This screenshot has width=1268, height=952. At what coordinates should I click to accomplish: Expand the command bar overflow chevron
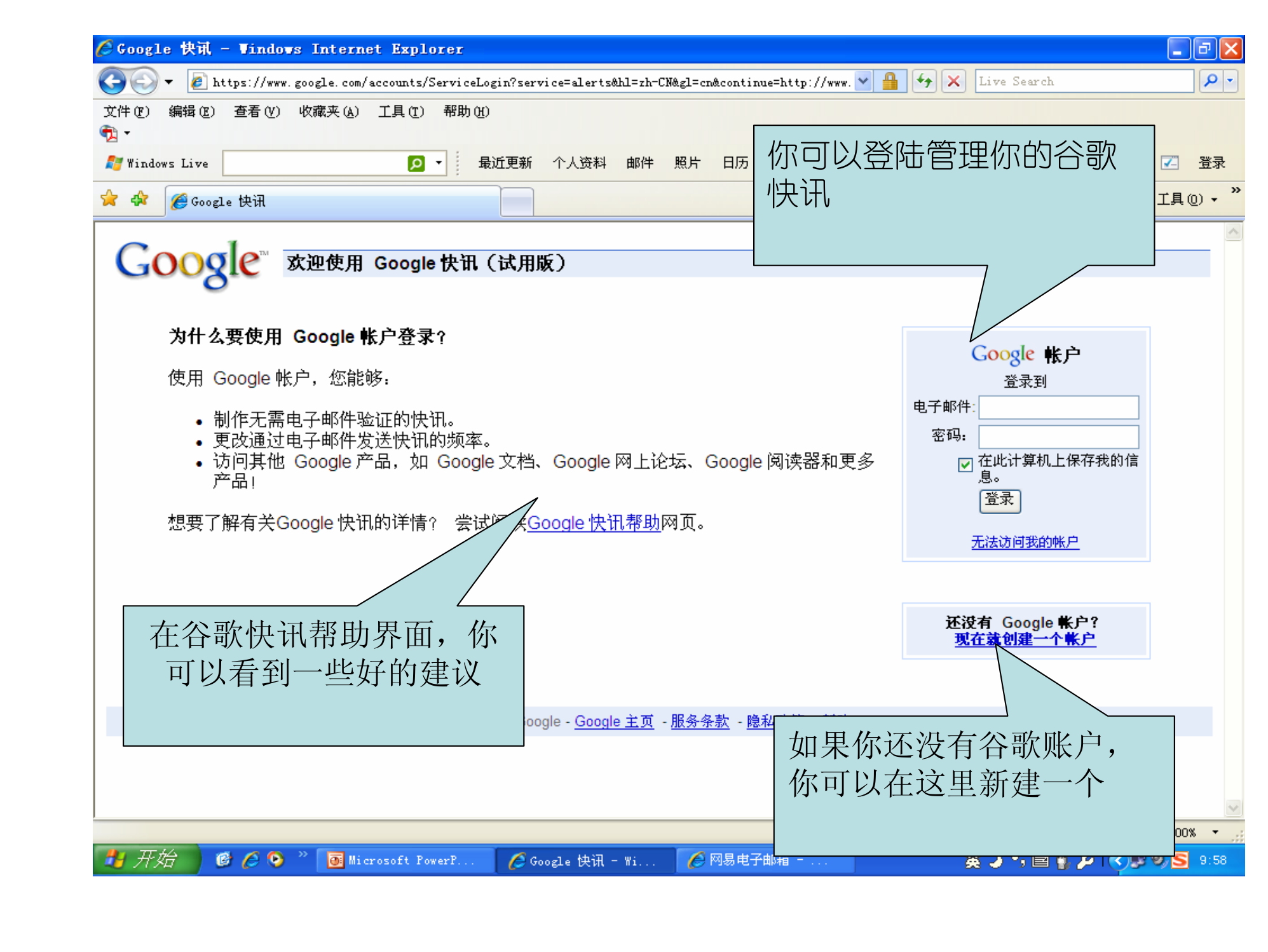tap(1235, 190)
